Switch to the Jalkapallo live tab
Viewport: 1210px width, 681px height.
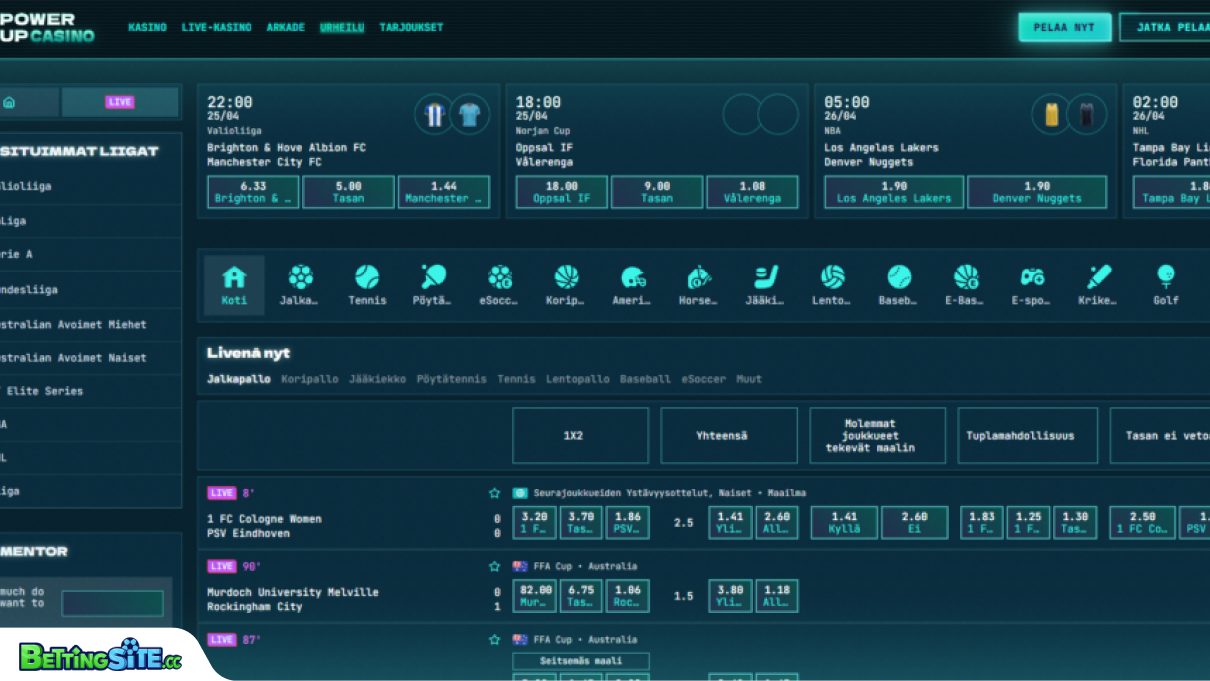click(239, 379)
